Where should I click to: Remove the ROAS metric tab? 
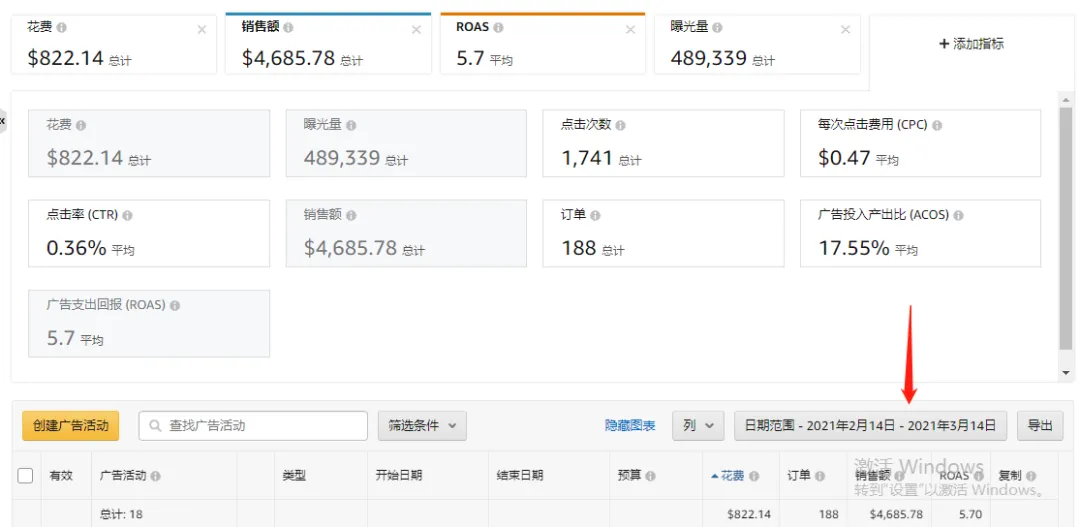click(x=630, y=30)
